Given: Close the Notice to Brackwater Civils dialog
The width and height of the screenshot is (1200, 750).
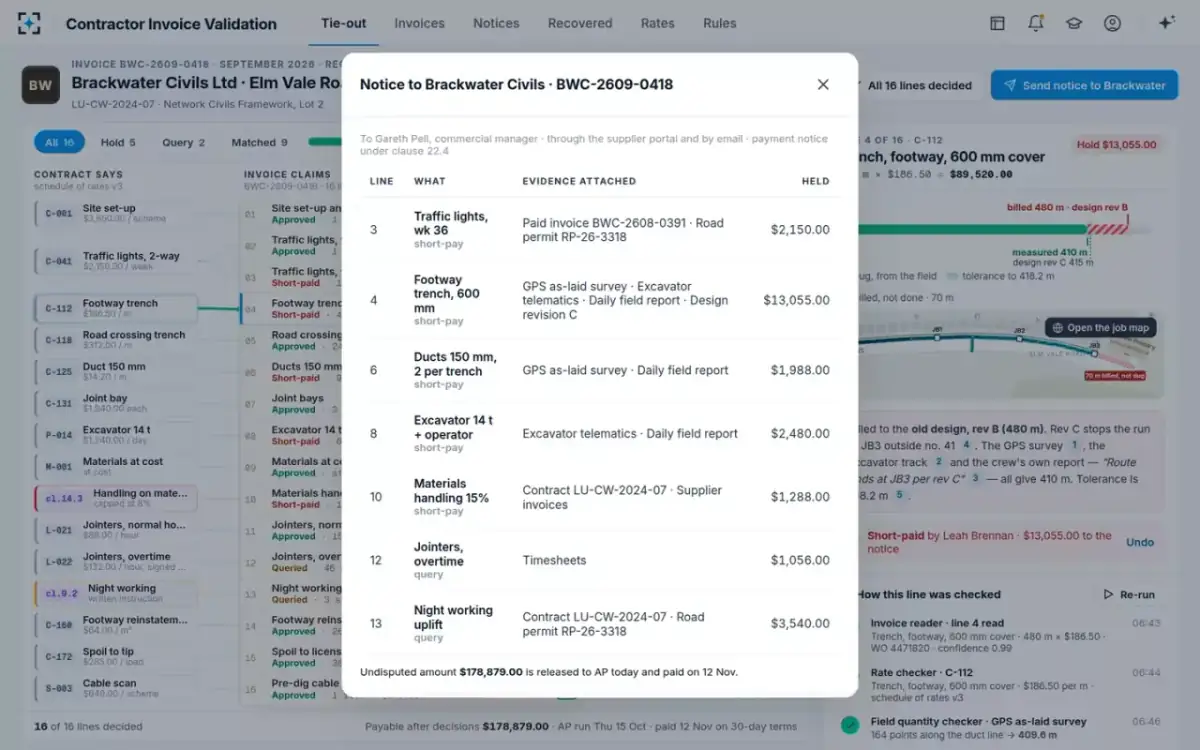Looking at the screenshot, I should (x=823, y=85).
